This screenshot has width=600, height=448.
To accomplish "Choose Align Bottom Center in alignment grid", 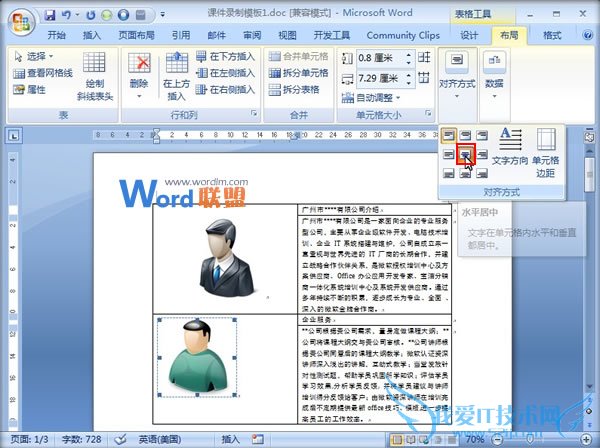I will (465, 173).
